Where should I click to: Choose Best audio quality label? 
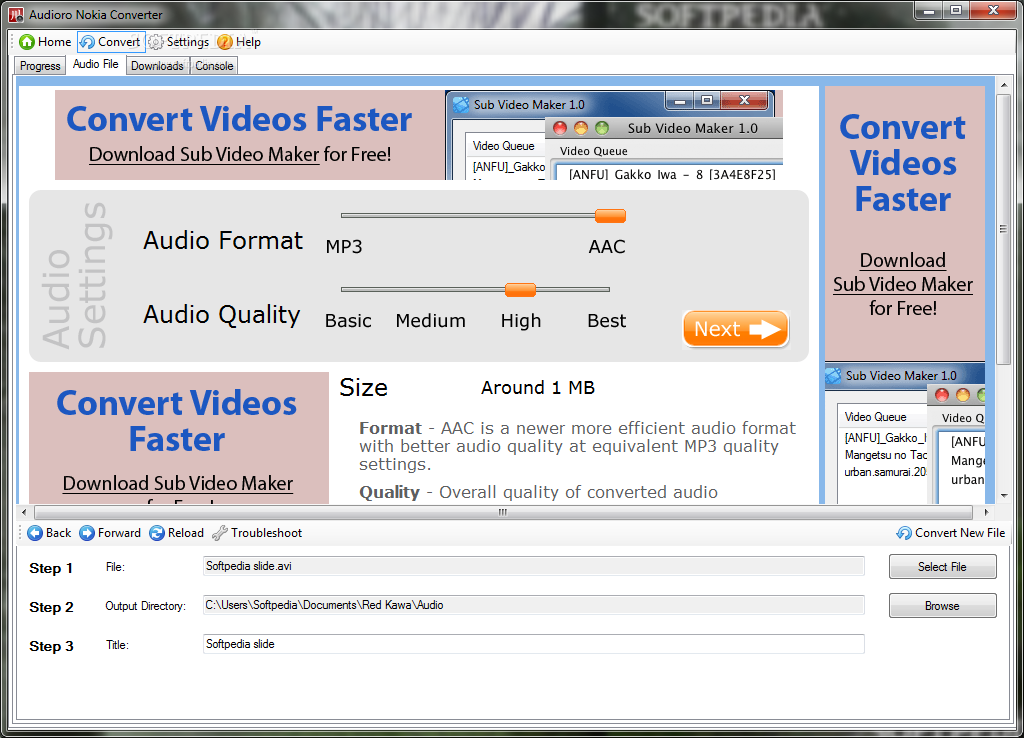pos(607,321)
